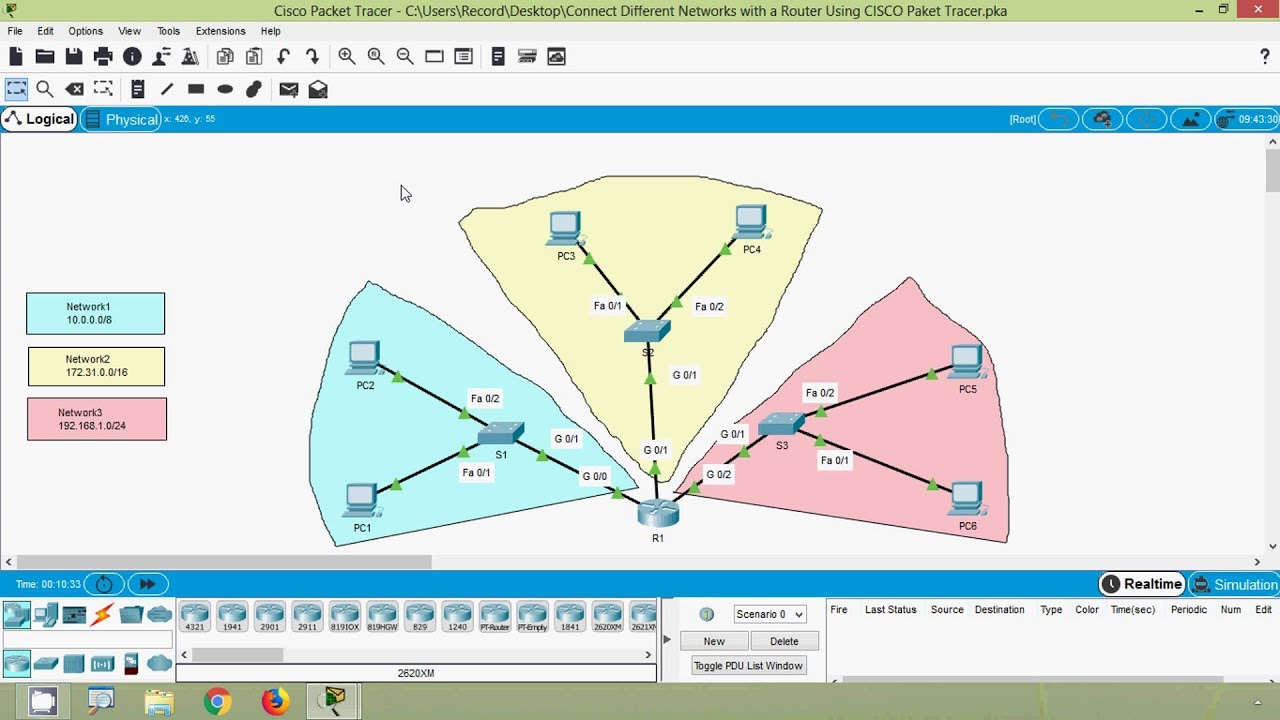
Task: Pick the PT-Router device
Action: pos(495,616)
